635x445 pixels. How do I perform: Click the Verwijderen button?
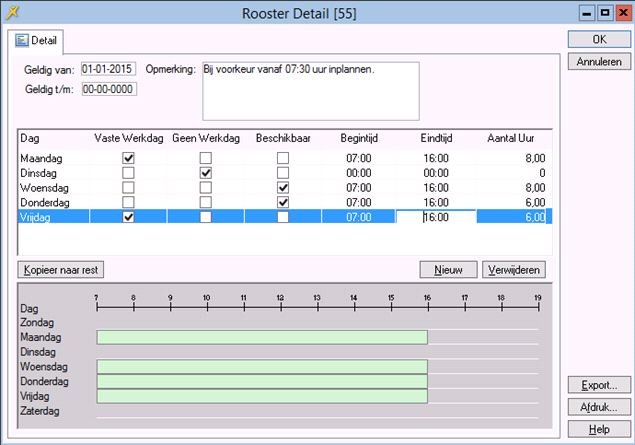(x=513, y=270)
